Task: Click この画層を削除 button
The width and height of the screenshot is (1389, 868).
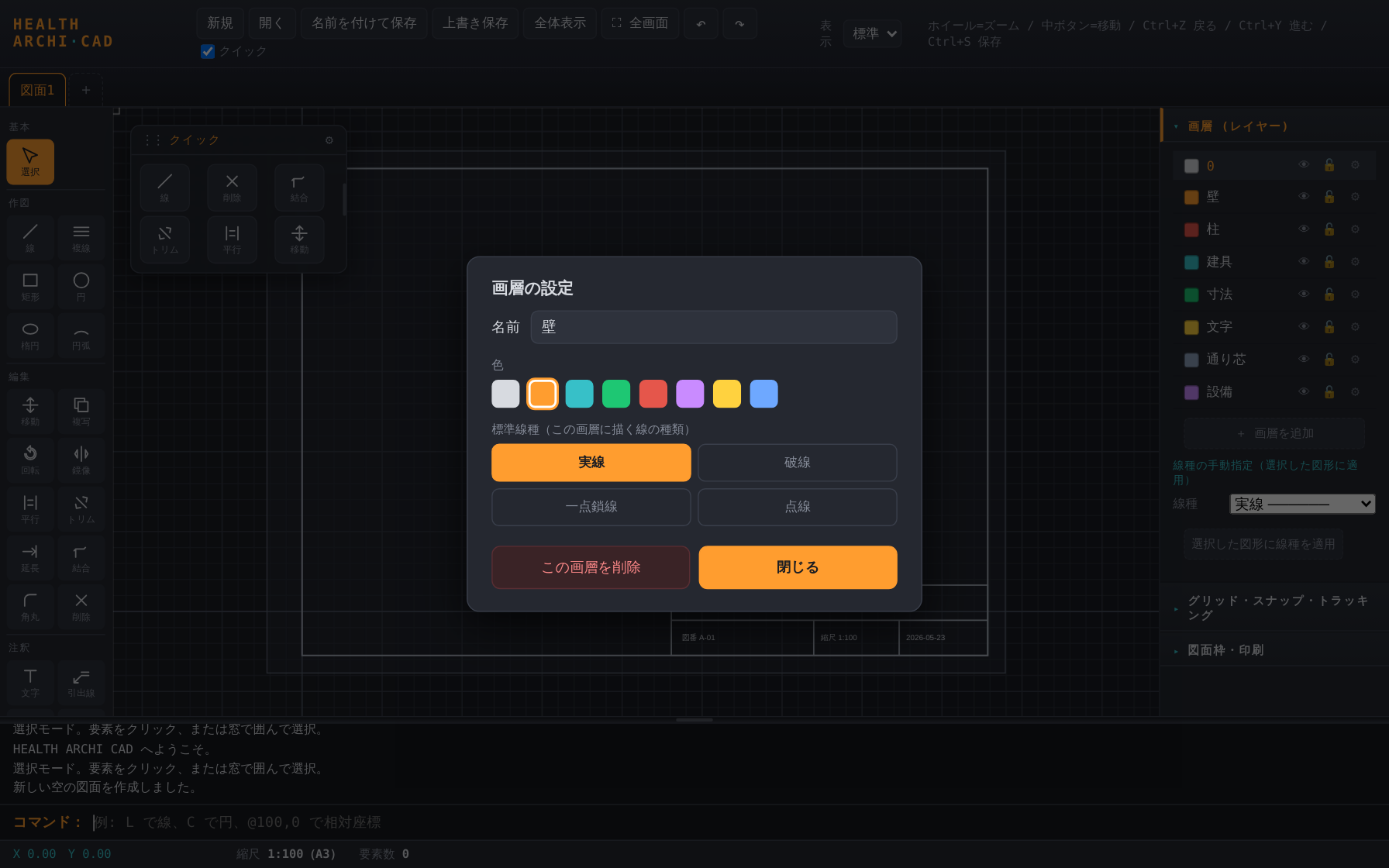Action: (x=591, y=567)
